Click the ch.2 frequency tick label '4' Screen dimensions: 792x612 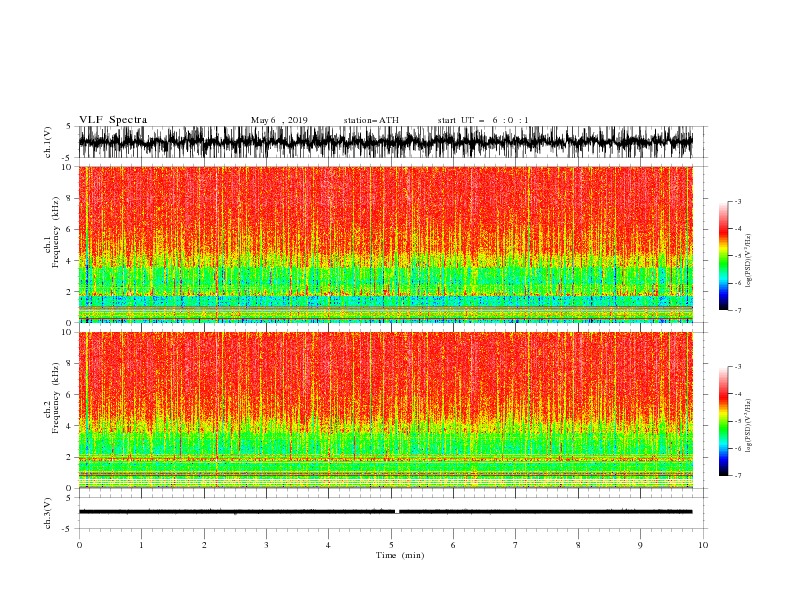pyautogui.click(x=69, y=426)
